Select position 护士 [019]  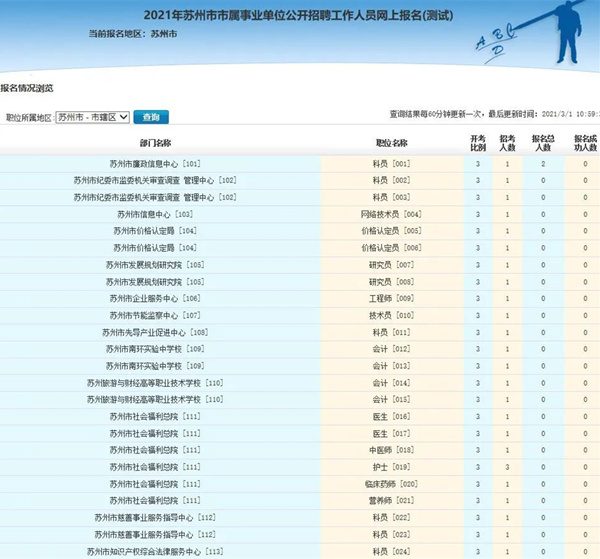pos(391,467)
